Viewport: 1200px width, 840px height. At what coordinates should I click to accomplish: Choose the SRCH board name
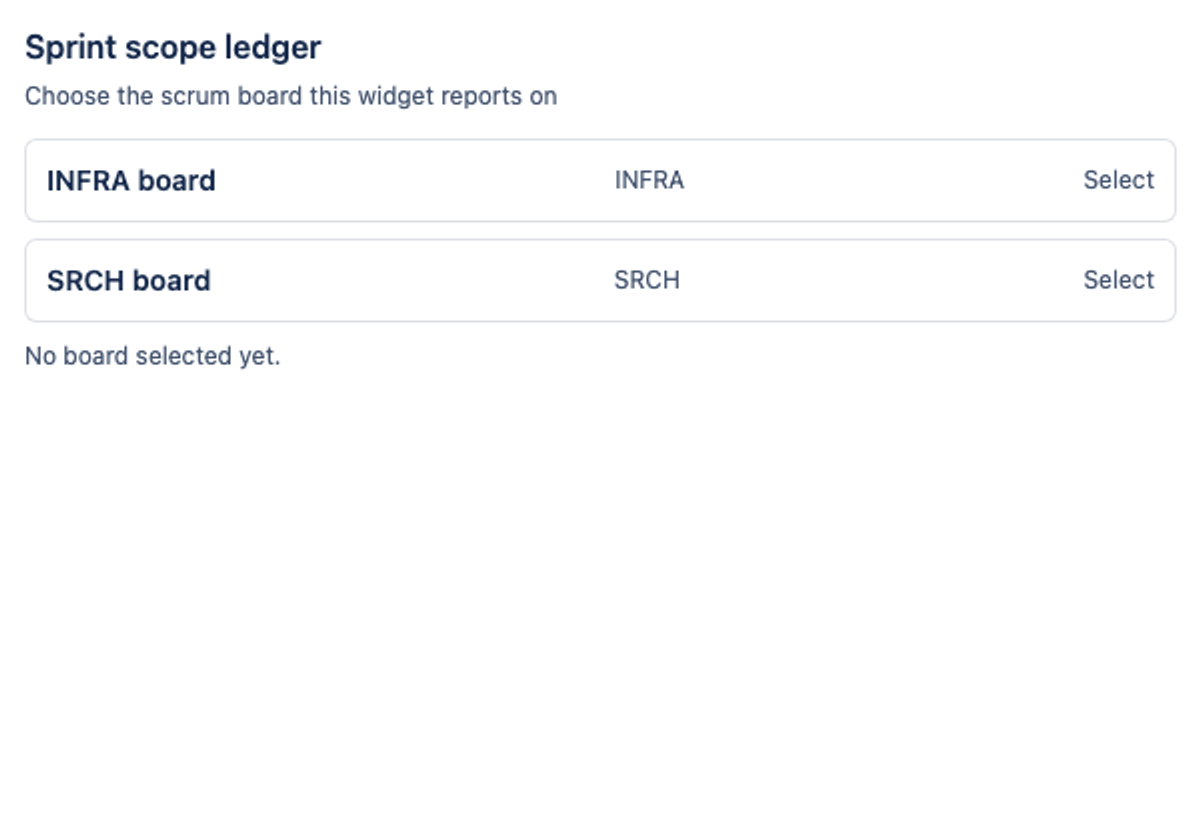(129, 280)
